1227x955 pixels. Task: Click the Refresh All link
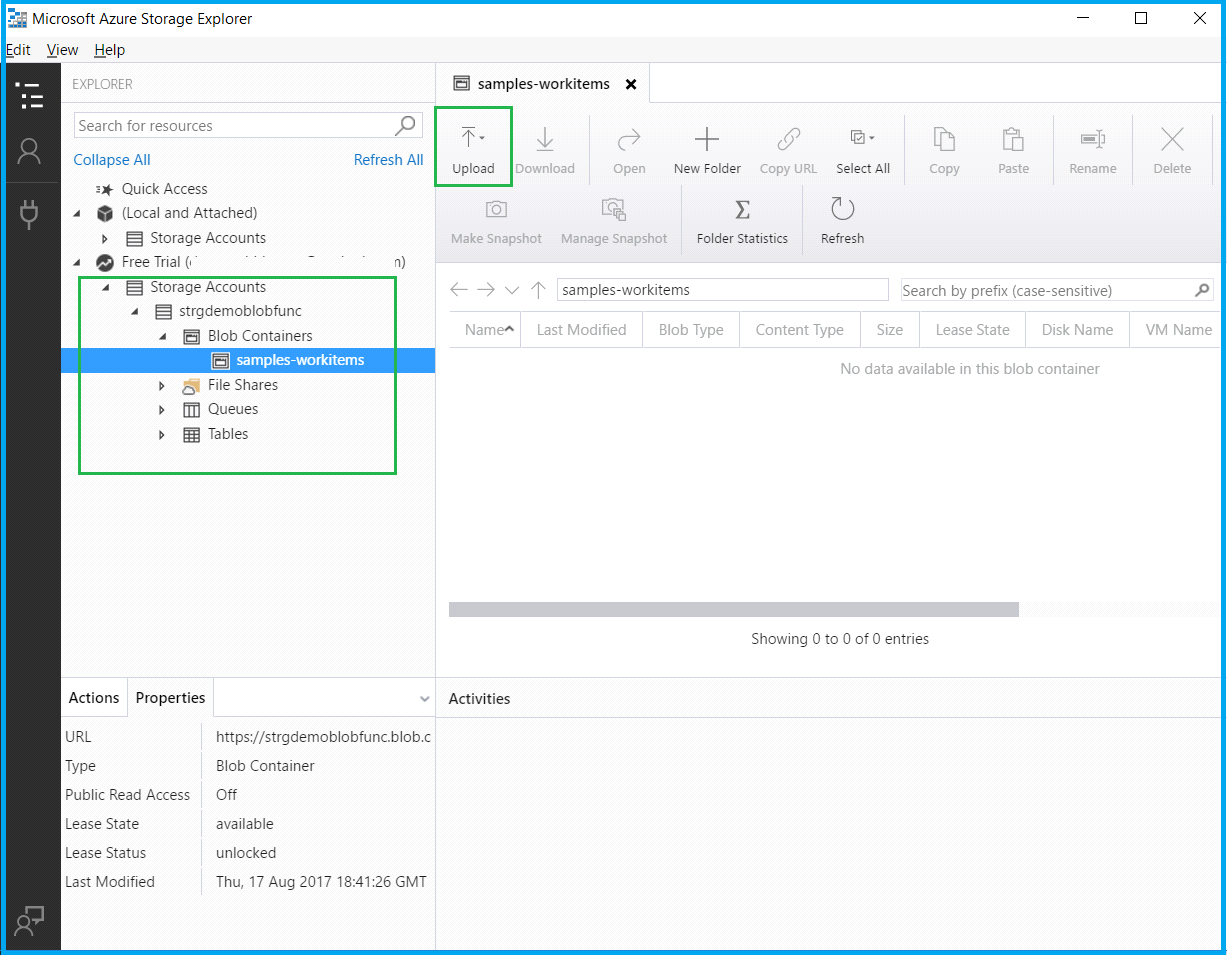(x=389, y=160)
